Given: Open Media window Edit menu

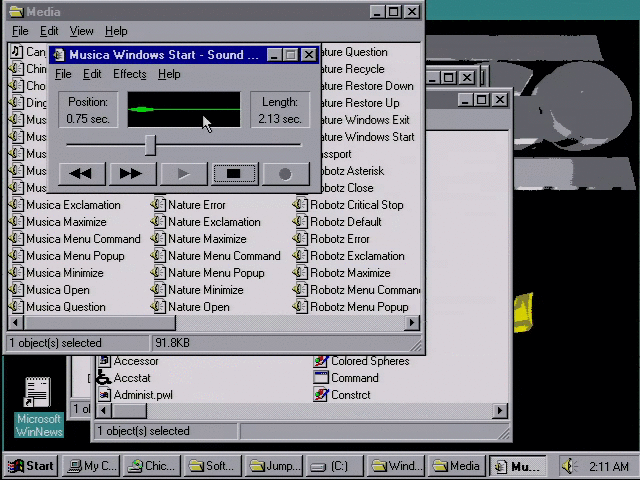Looking at the screenshot, I should coord(49,31).
